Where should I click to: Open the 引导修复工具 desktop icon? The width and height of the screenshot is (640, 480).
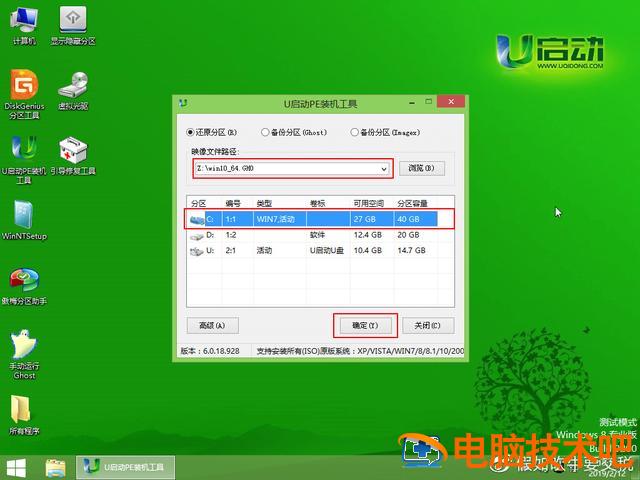tap(73, 156)
